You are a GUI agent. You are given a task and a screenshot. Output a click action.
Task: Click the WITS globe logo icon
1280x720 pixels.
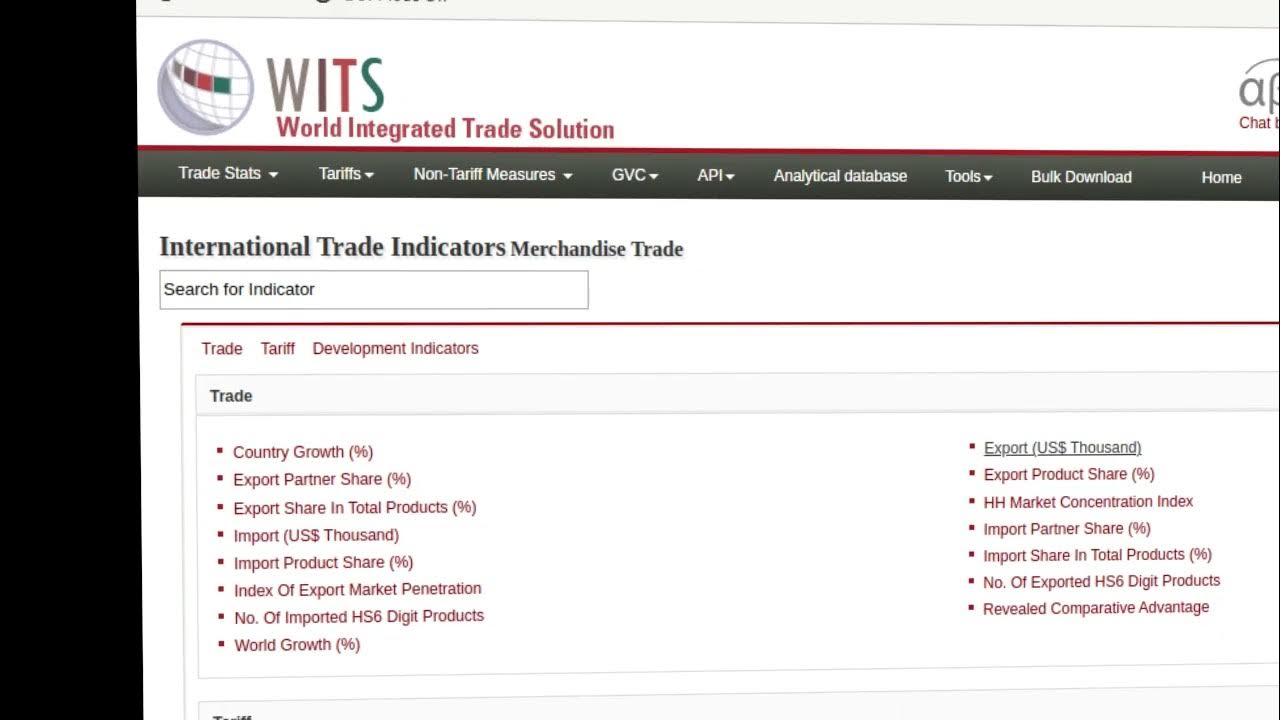(206, 87)
